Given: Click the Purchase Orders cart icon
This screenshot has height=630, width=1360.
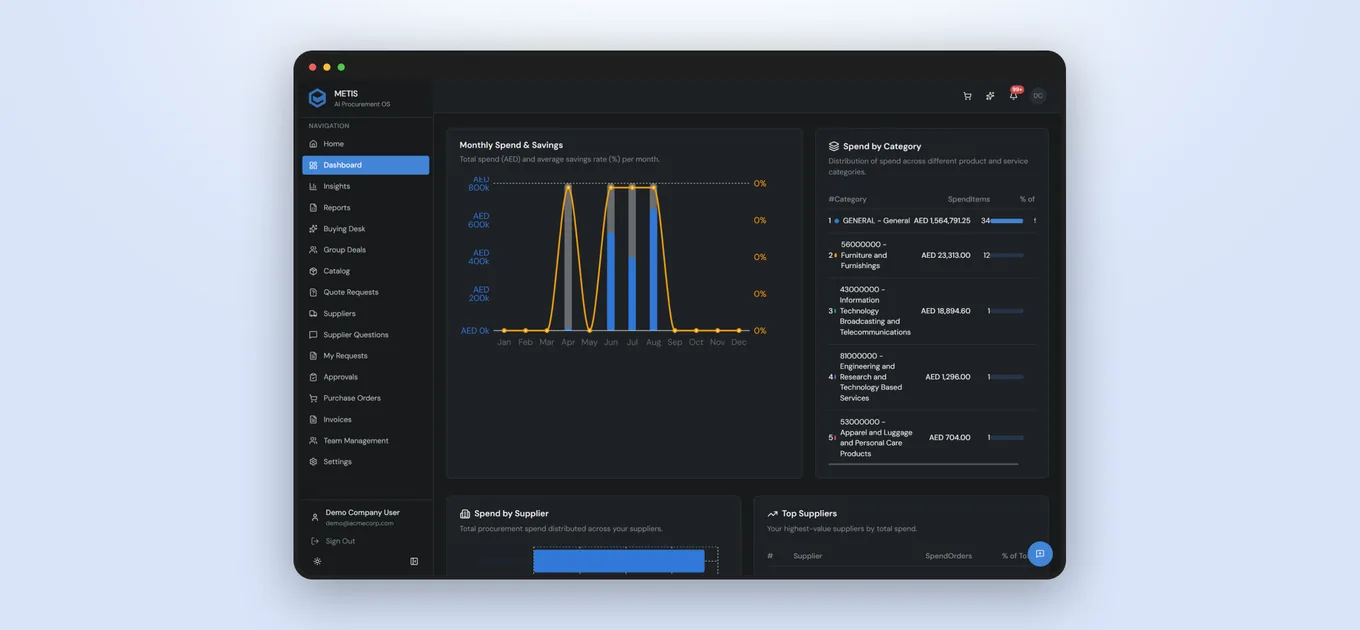Looking at the screenshot, I should (x=314, y=398).
